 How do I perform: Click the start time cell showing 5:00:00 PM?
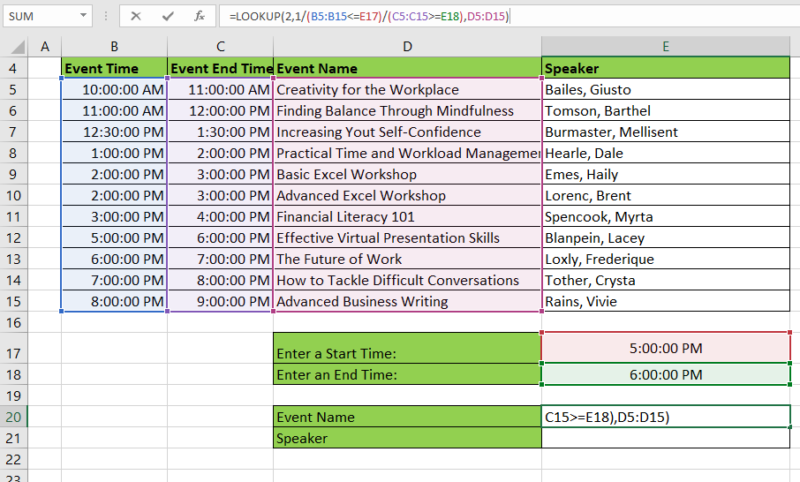click(x=665, y=349)
